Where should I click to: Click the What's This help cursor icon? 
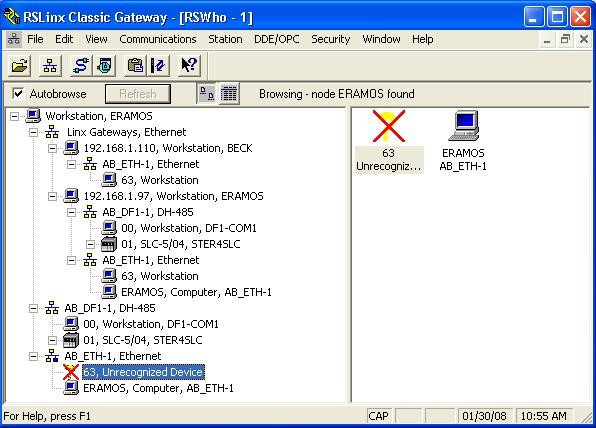[189, 65]
